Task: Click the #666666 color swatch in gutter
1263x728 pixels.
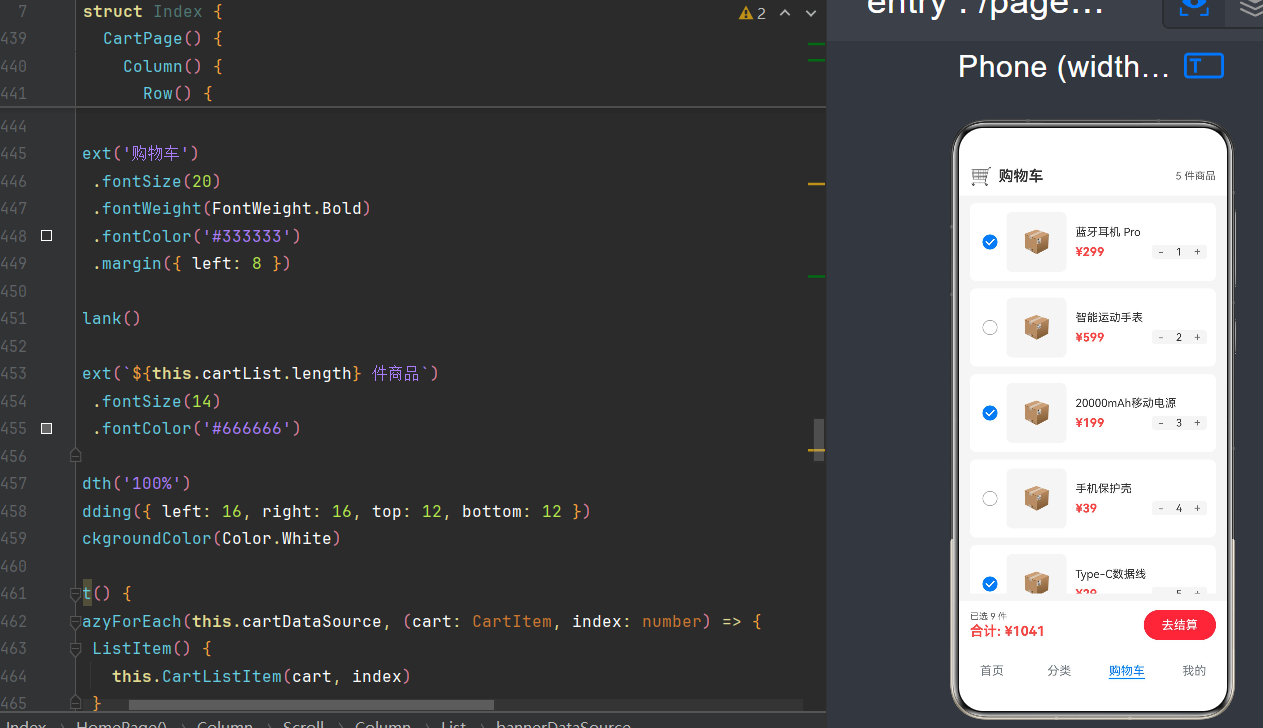Action: [46, 428]
